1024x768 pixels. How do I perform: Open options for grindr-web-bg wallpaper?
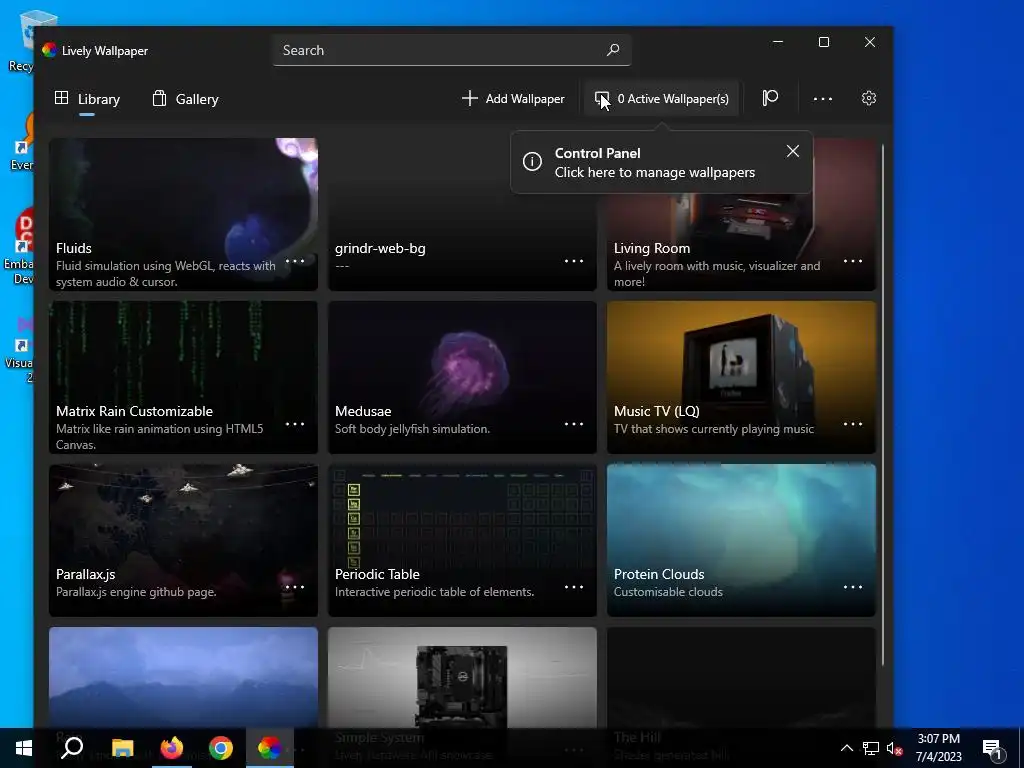(x=573, y=261)
